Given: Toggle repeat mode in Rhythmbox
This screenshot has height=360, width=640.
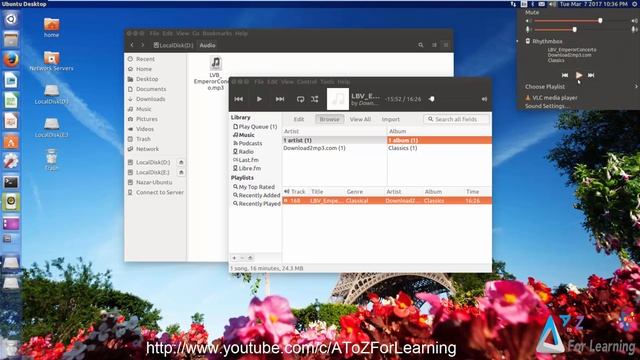Looking at the screenshot, I should point(300,99).
